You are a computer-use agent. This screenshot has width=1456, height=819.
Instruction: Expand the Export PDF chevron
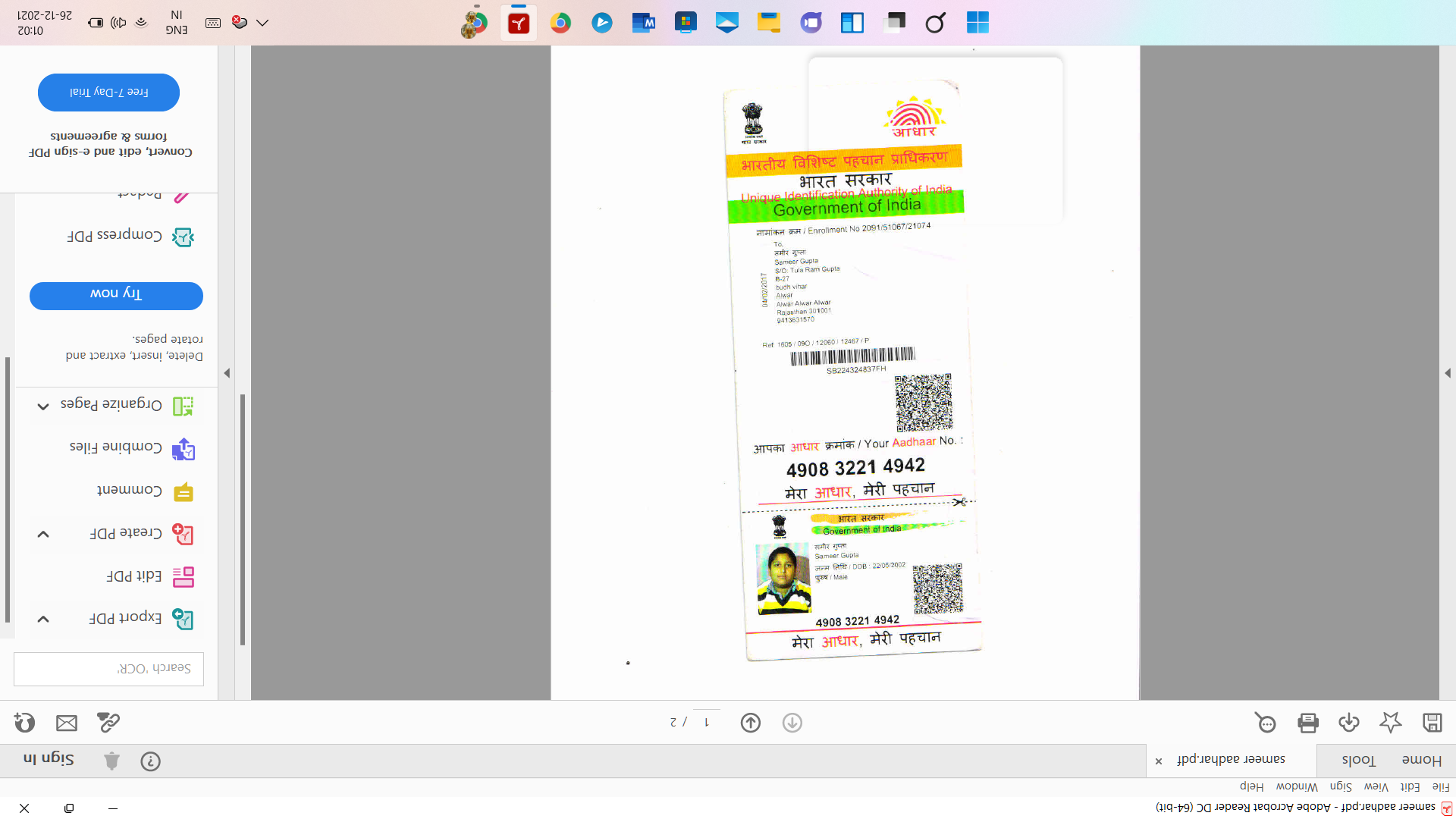(43, 619)
